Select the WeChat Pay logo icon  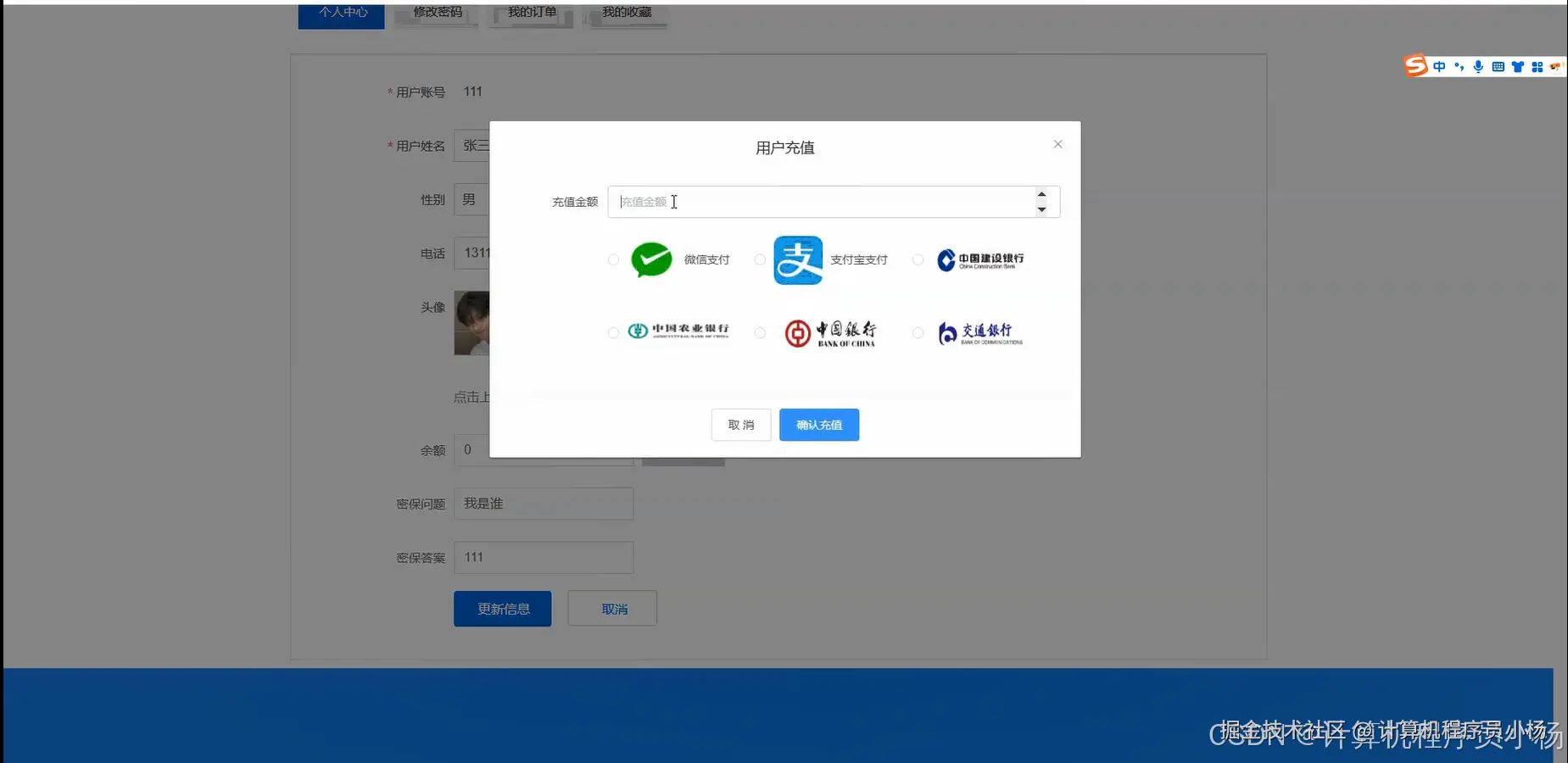coord(651,259)
